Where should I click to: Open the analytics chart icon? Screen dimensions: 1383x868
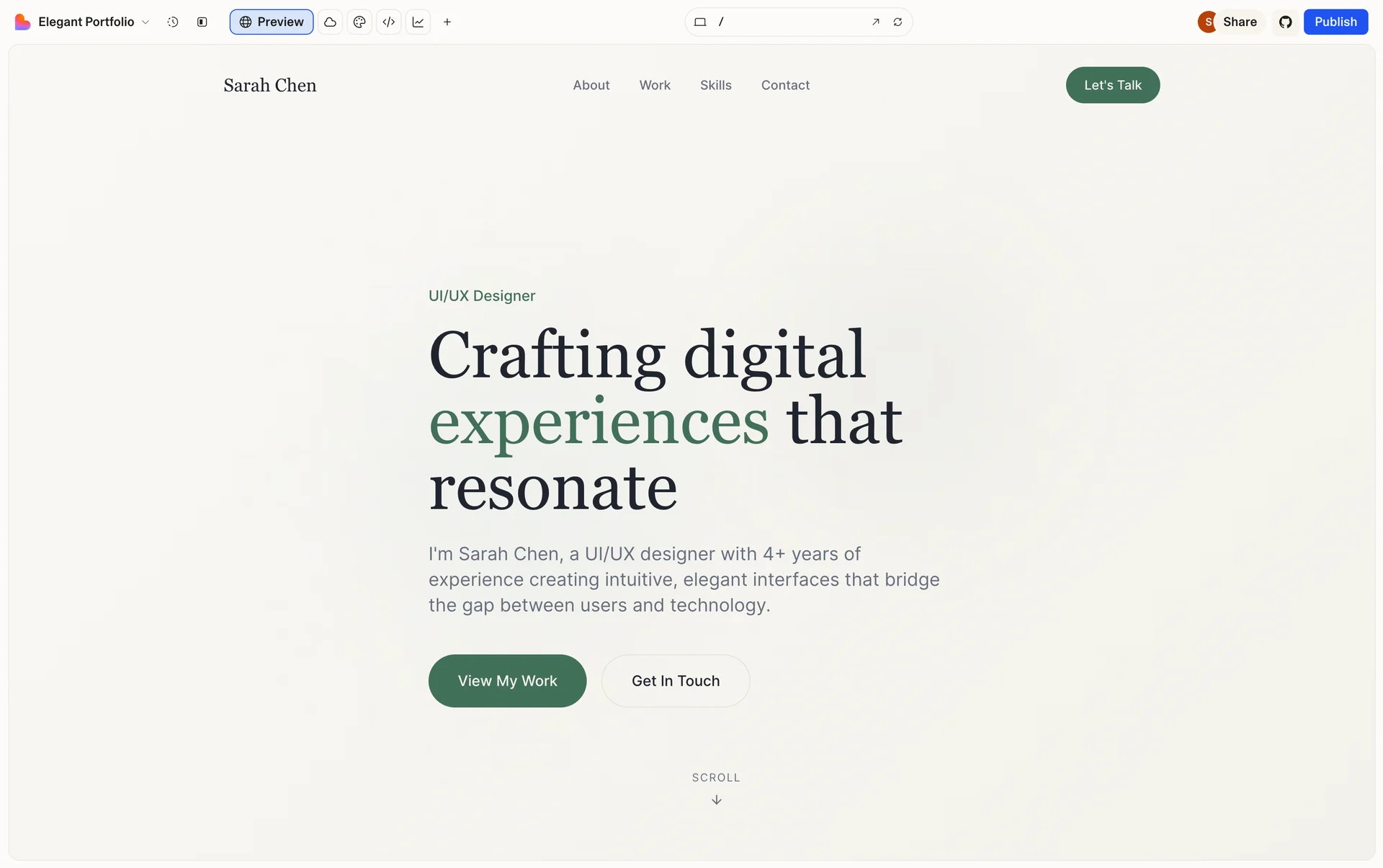418,22
